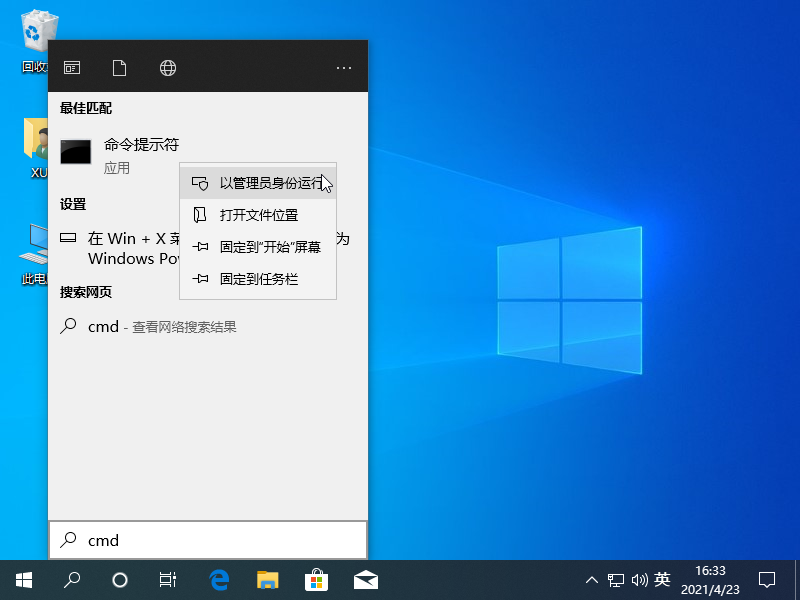Launch Microsoft Edge from taskbar

[x=219, y=579]
